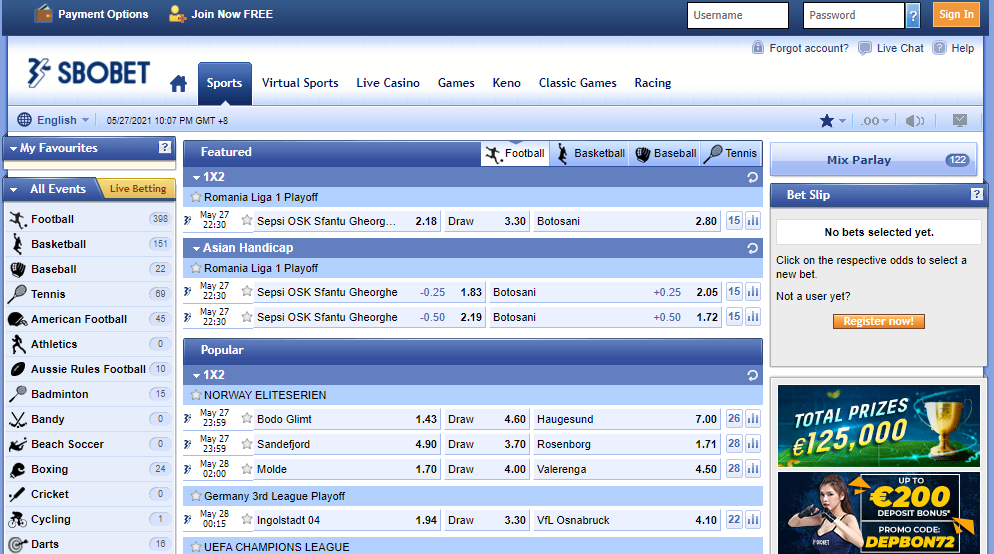Open My Favourites help icon
The width and height of the screenshot is (994, 554).
click(165, 147)
